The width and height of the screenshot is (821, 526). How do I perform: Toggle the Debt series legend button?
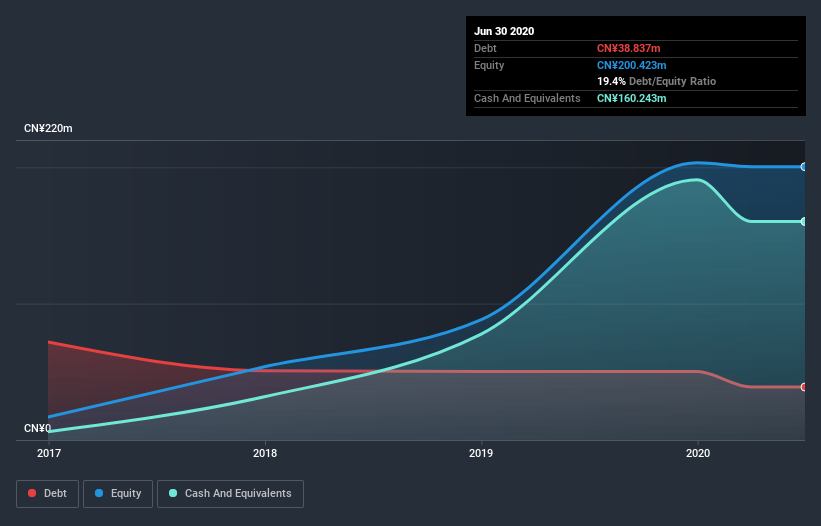point(47,494)
